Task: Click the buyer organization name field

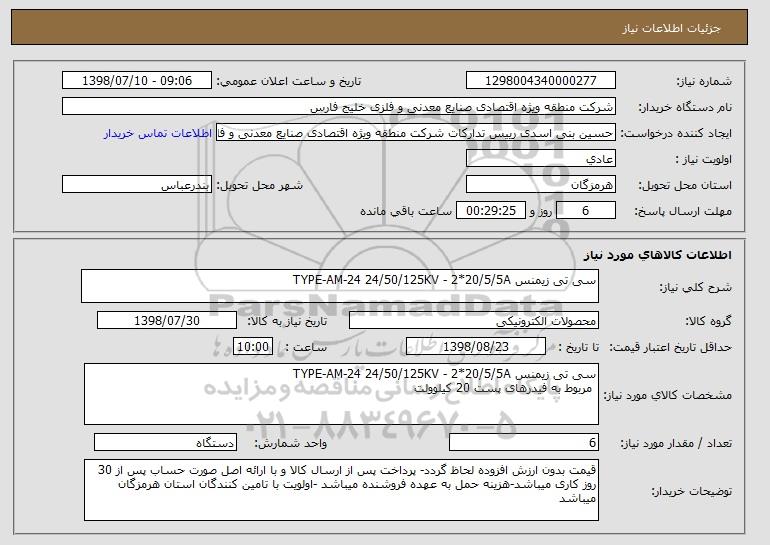Action: tap(339, 107)
